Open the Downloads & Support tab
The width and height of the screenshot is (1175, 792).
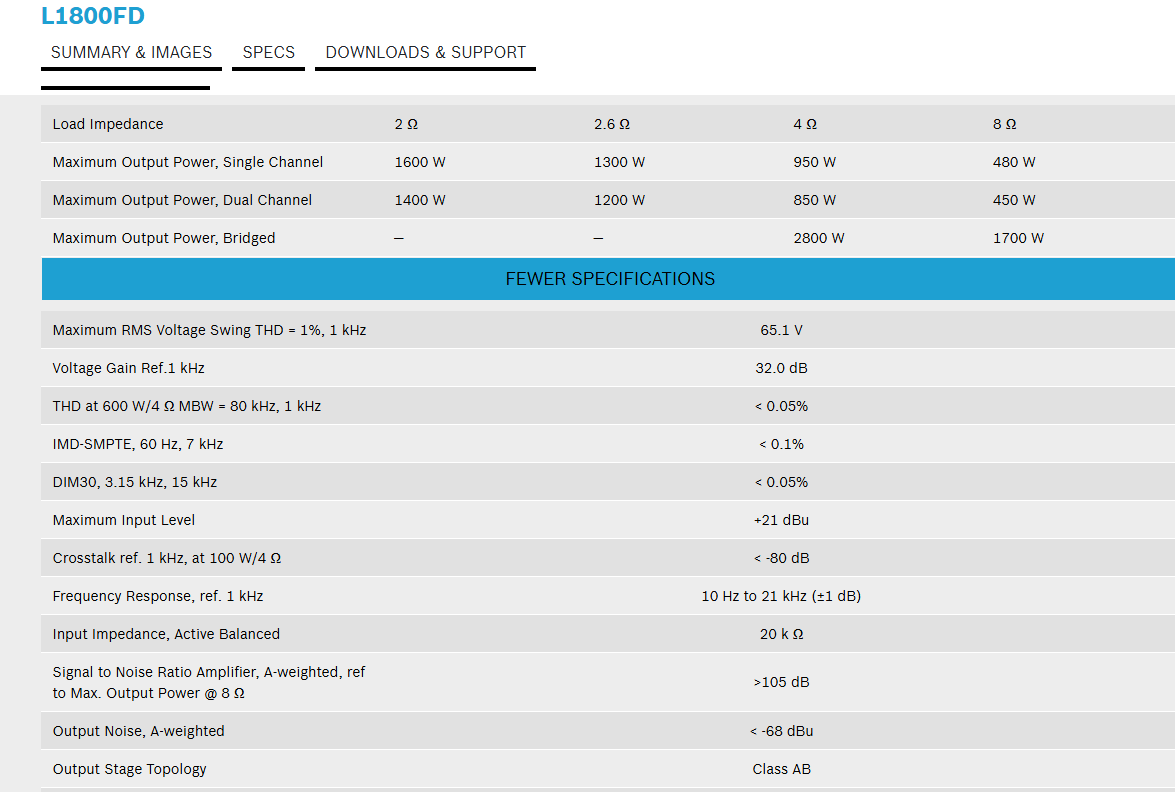pyautogui.click(x=426, y=52)
